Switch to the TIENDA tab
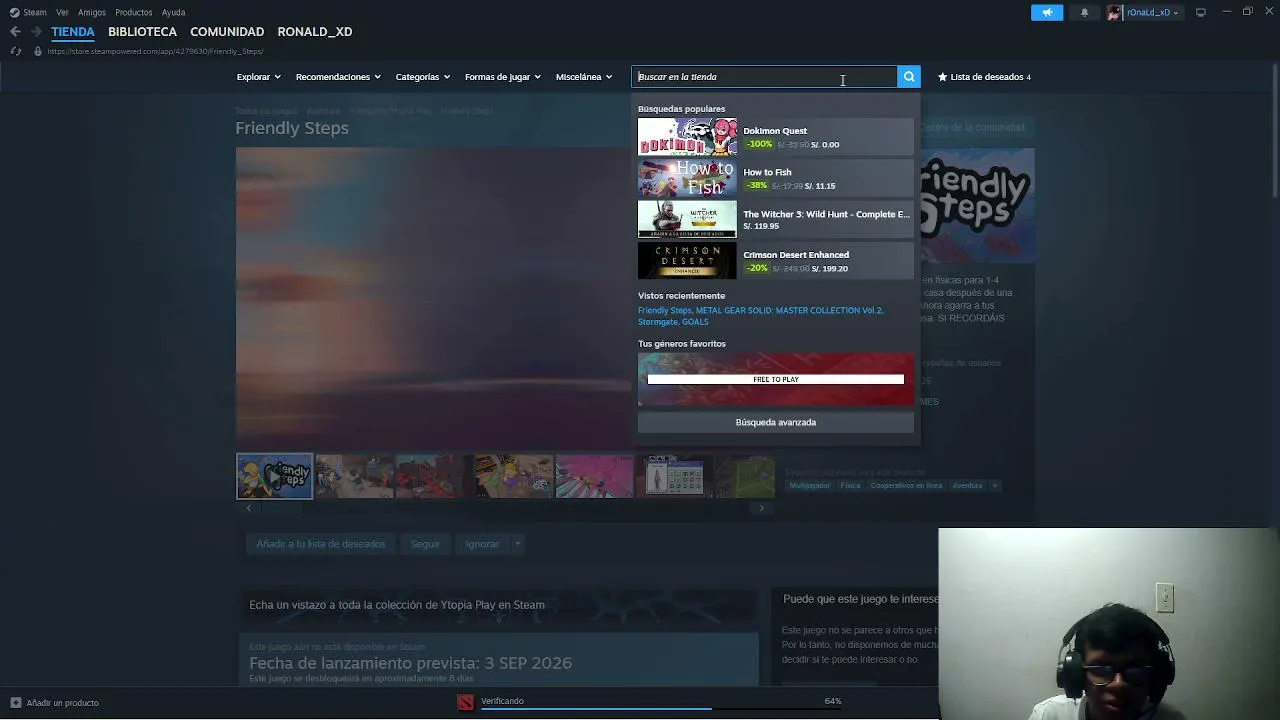The image size is (1280, 720). (73, 32)
